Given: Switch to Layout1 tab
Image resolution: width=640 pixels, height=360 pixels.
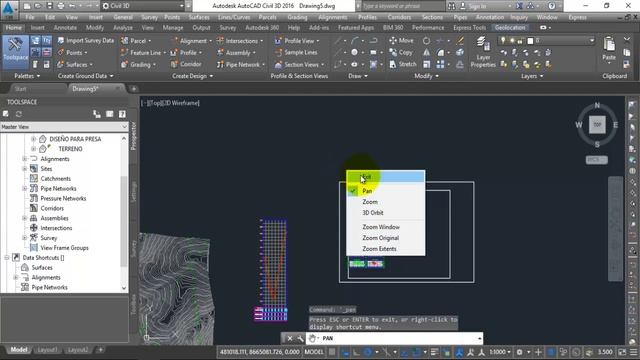Looking at the screenshot, I should click(47, 350).
